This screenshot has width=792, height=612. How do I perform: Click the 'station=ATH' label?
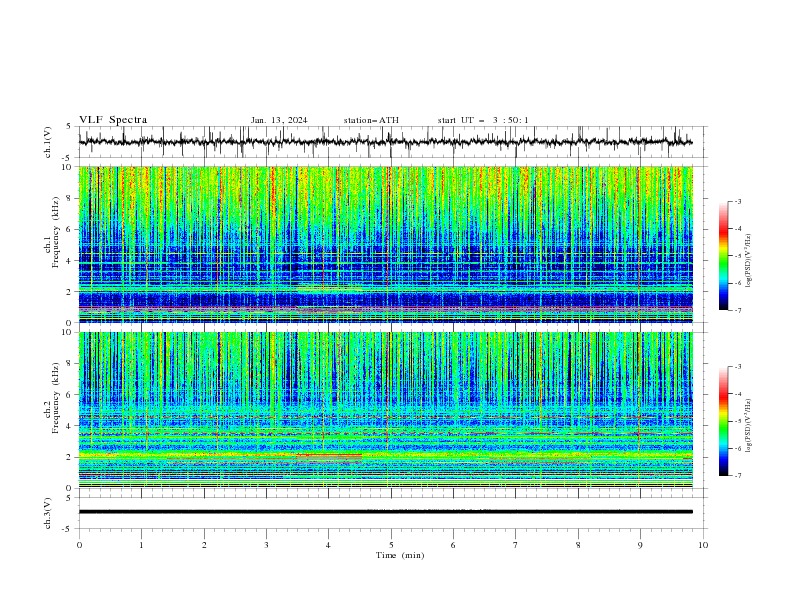371,120
